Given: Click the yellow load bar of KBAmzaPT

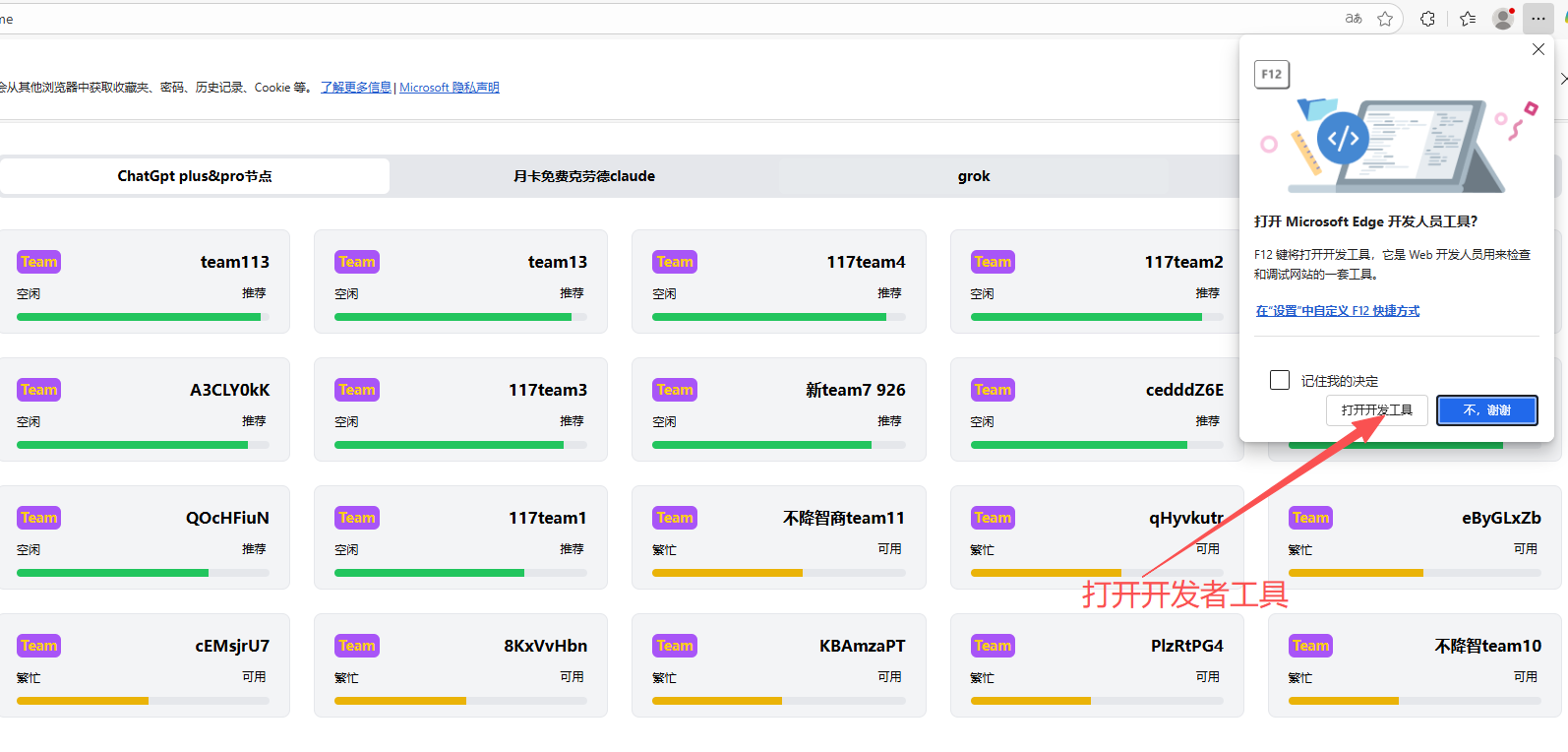Looking at the screenshot, I should [x=717, y=701].
